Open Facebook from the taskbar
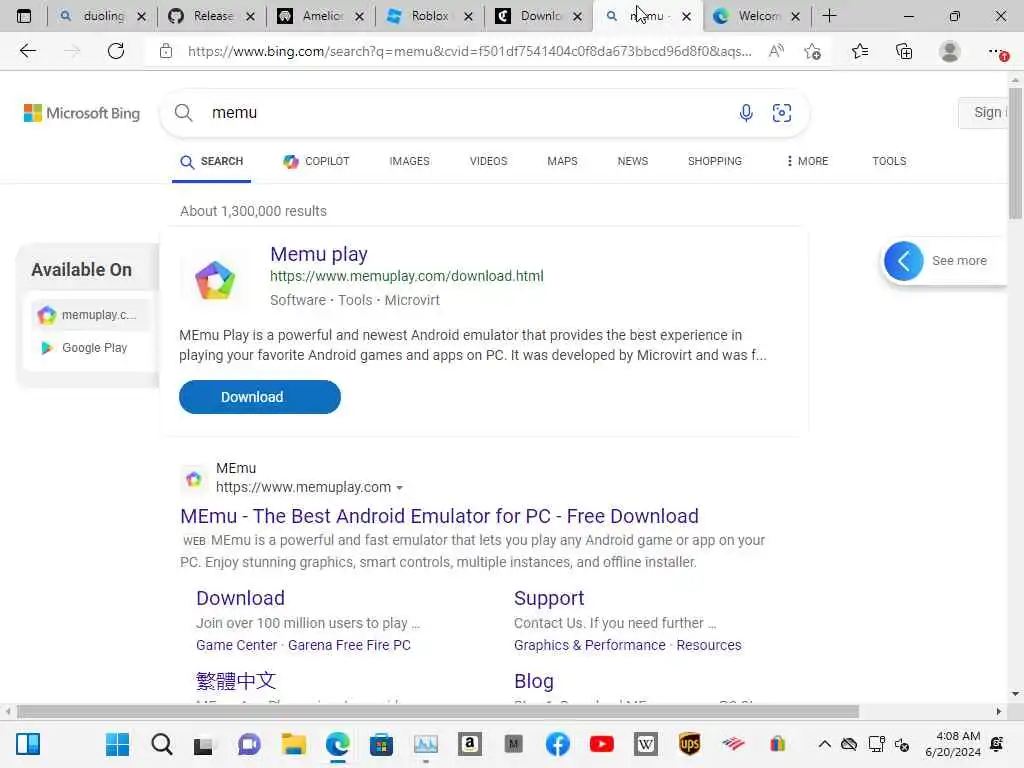The image size is (1024, 768). [557, 744]
